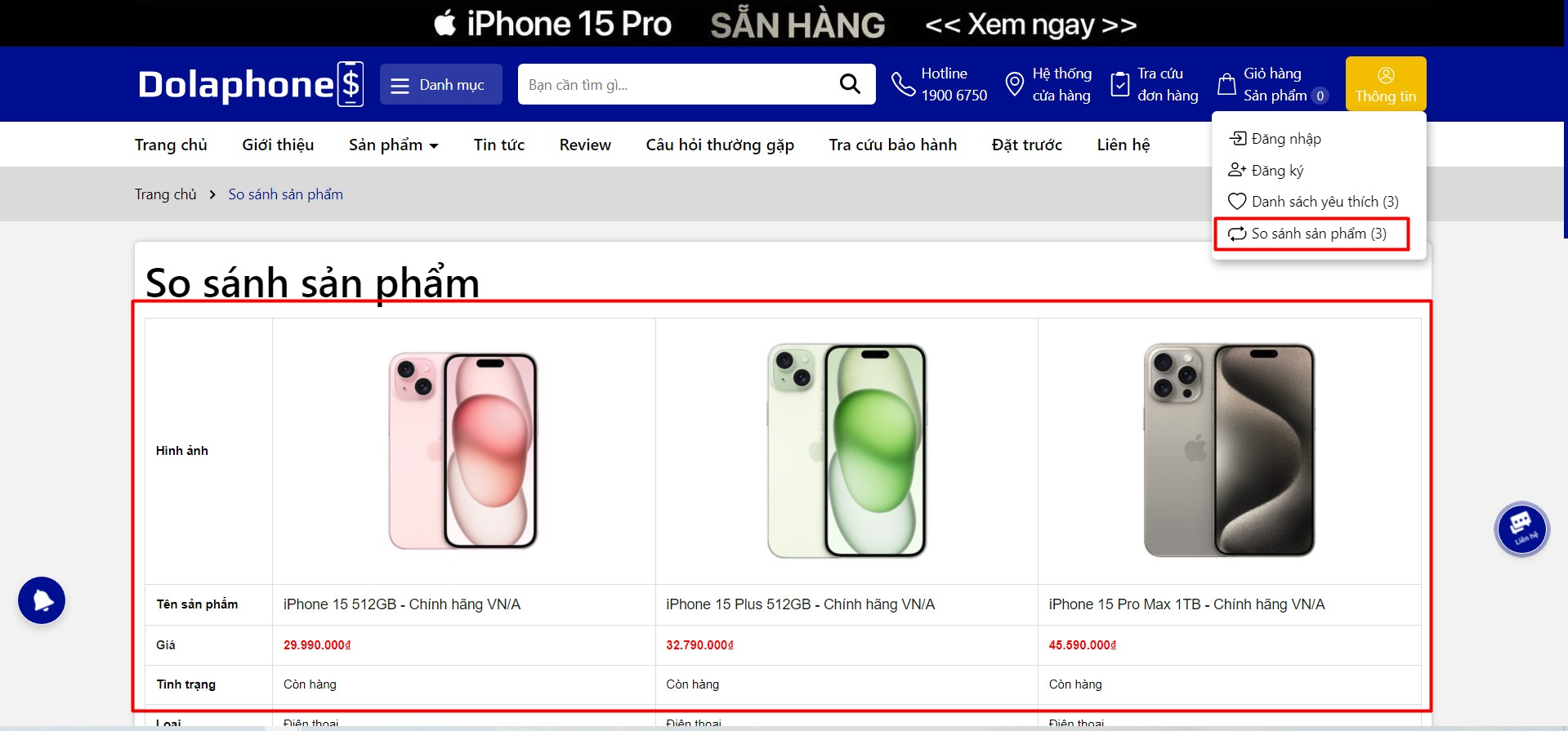
Task: Open the Hotline phone icon
Action: tap(903, 84)
